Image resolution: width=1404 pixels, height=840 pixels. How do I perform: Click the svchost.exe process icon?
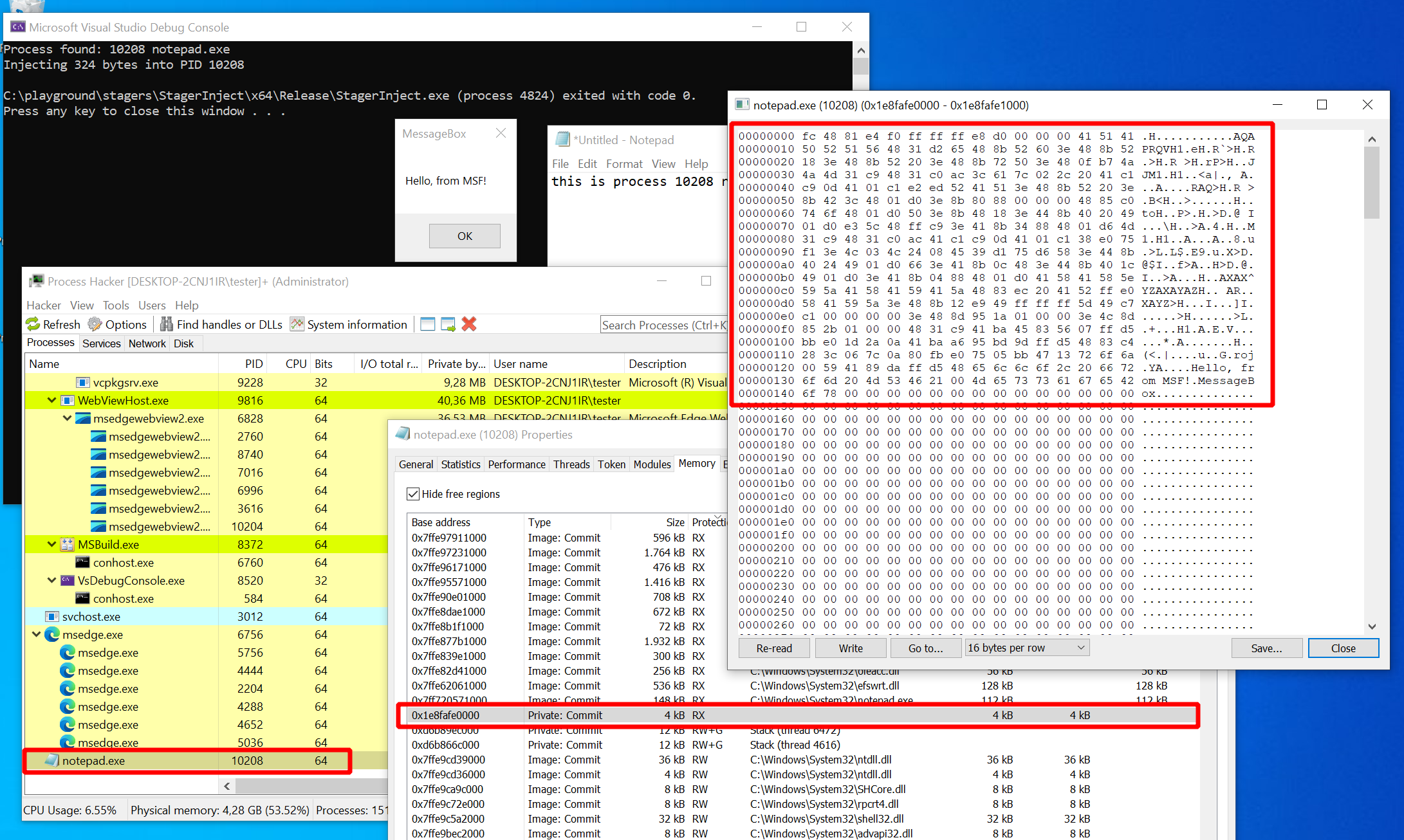click(x=52, y=616)
